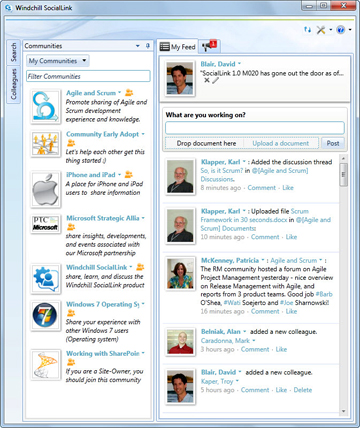This screenshot has height=428, width=360.
Task: Open the tools wrench icon in toolbar
Action: click(321, 30)
